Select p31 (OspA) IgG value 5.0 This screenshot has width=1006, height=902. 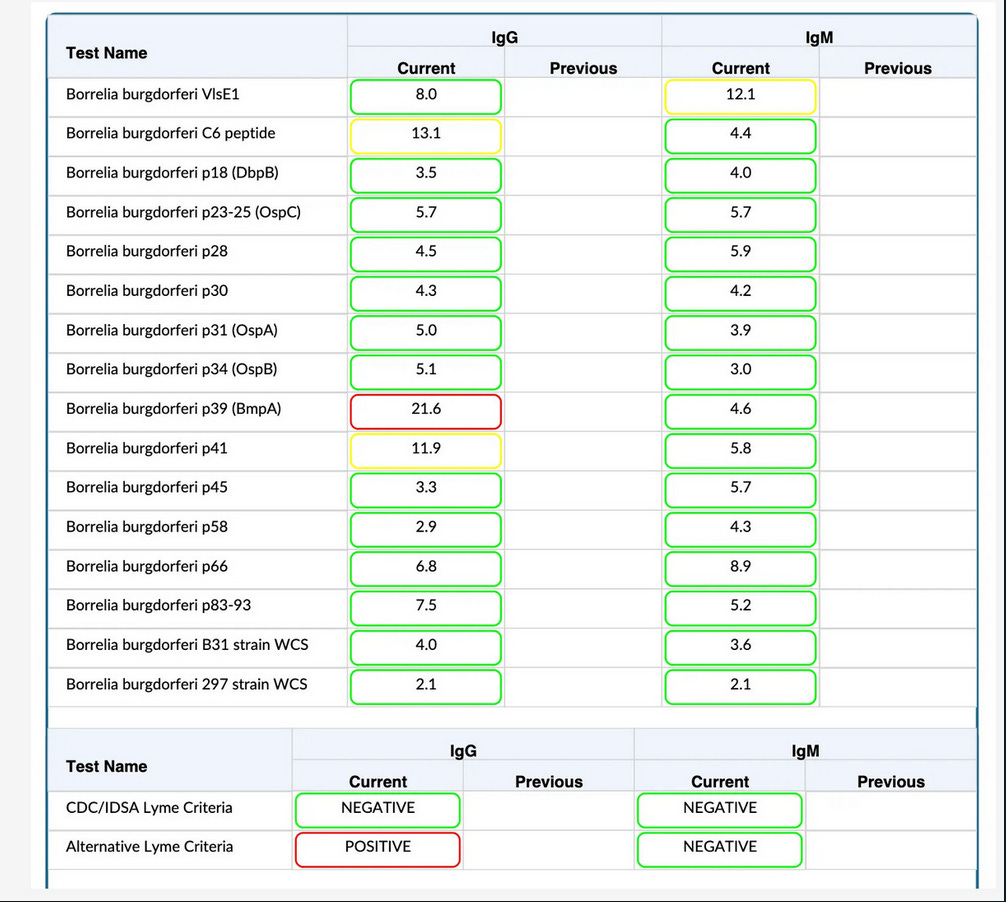coord(426,333)
